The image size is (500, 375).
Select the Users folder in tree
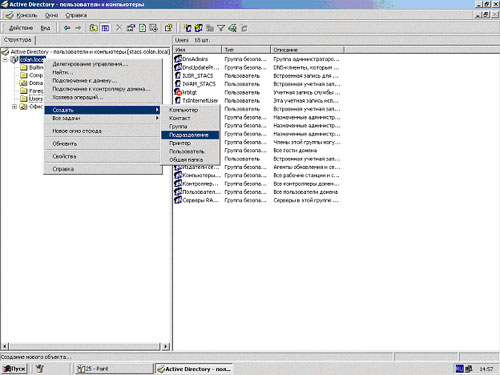click(35, 99)
